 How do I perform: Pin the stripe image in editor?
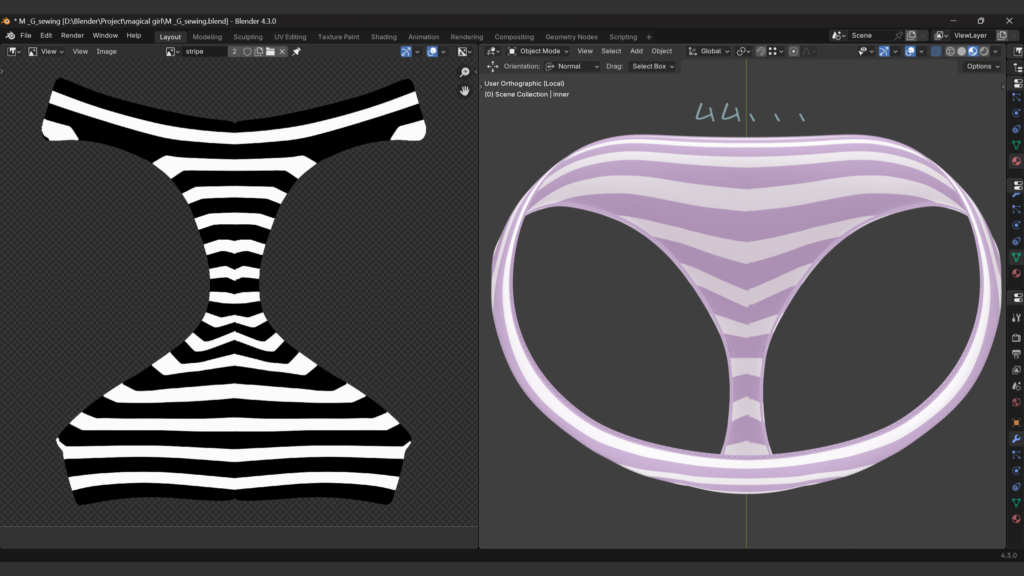[297, 51]
